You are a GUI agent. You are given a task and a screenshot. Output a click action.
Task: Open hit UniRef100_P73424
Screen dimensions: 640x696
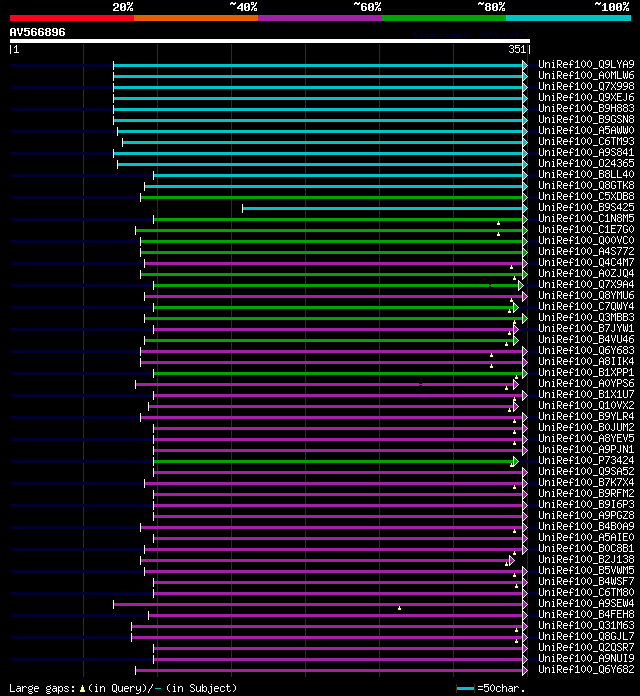pos(586,460)
